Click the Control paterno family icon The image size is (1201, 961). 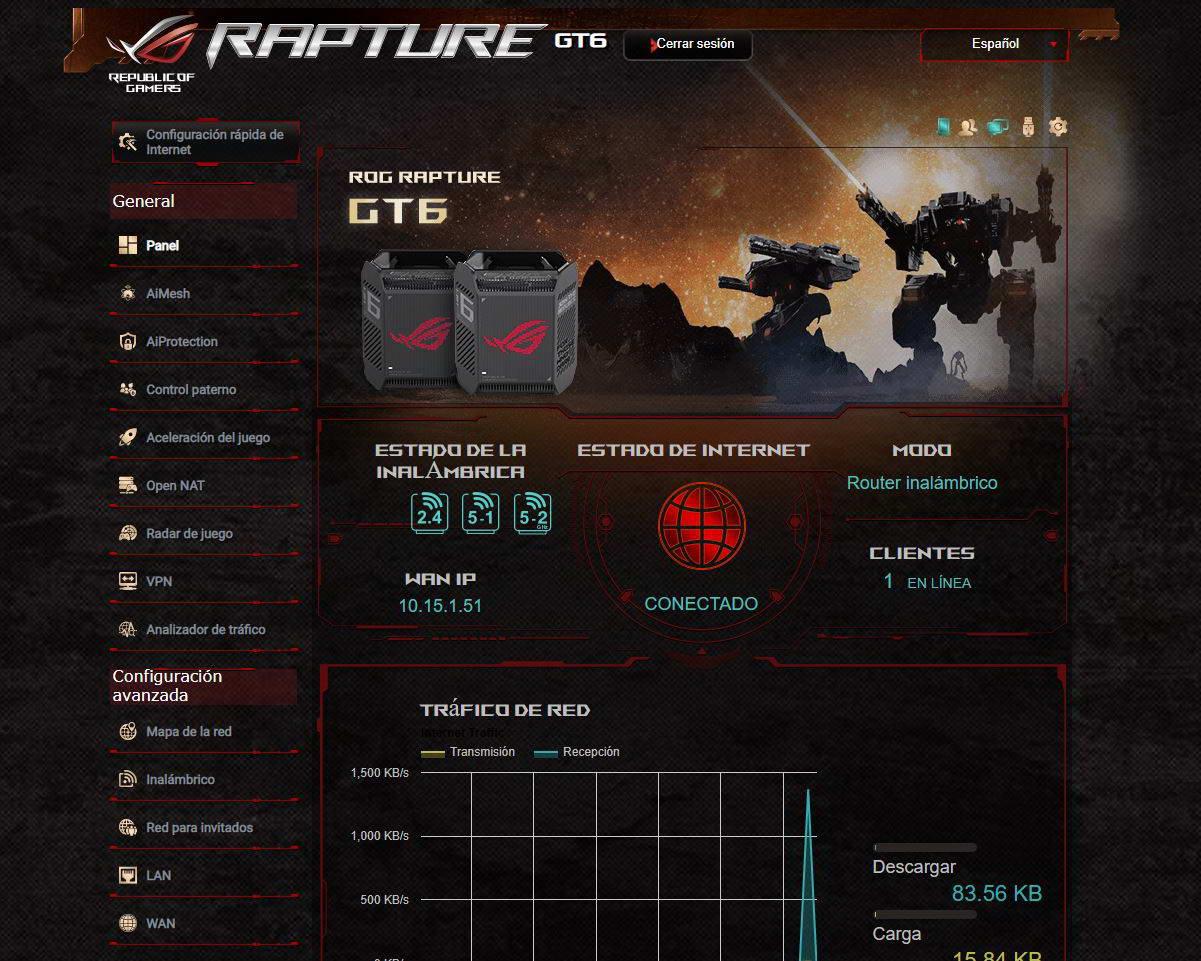point(128,389)
